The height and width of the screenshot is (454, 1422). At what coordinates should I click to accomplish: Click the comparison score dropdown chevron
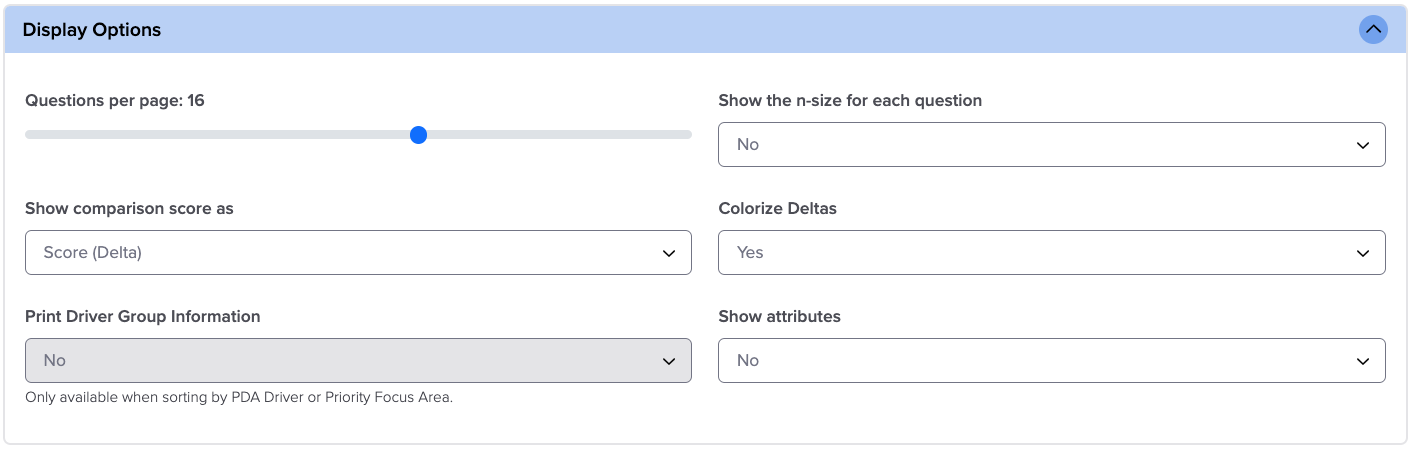[669, 253]
